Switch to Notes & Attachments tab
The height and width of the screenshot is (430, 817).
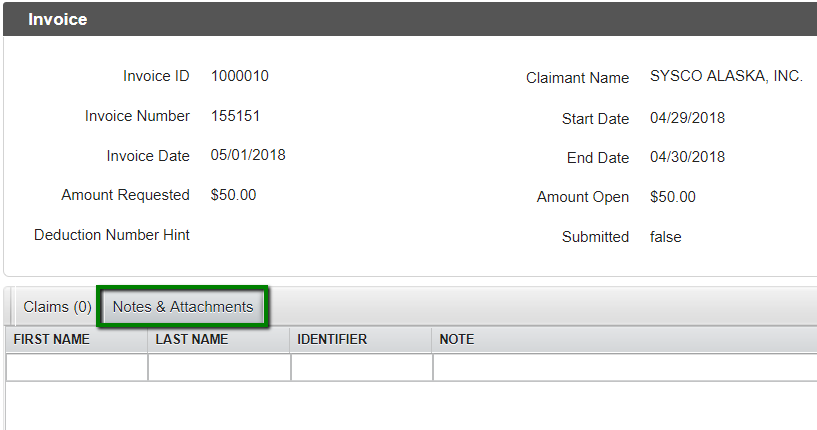click(183, 307)
